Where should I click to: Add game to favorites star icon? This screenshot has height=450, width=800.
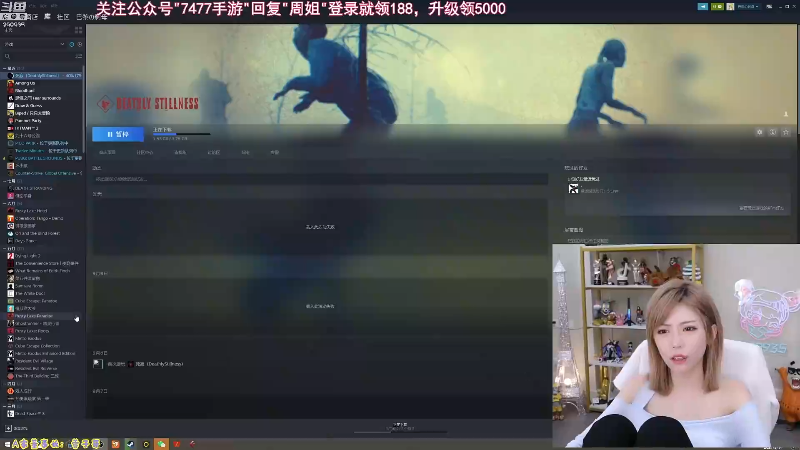tap(786, 132)
